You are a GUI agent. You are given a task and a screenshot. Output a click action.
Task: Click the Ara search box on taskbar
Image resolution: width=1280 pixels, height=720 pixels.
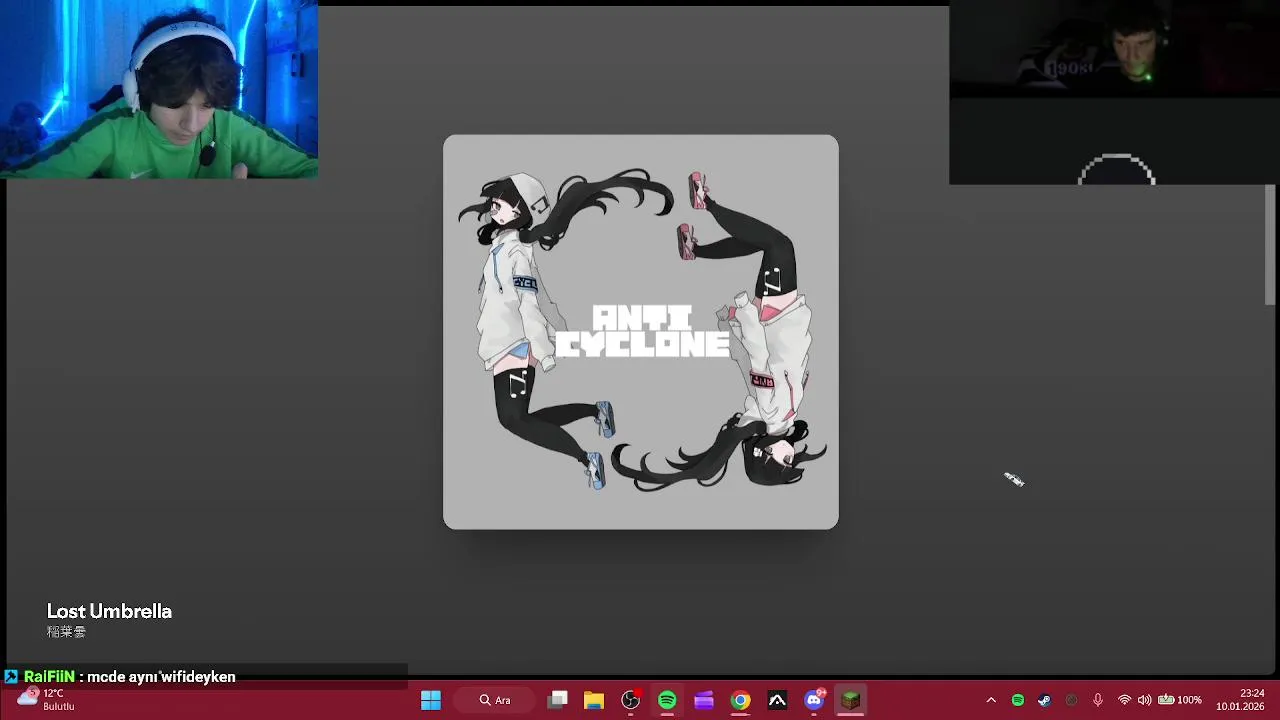(495, 700)
